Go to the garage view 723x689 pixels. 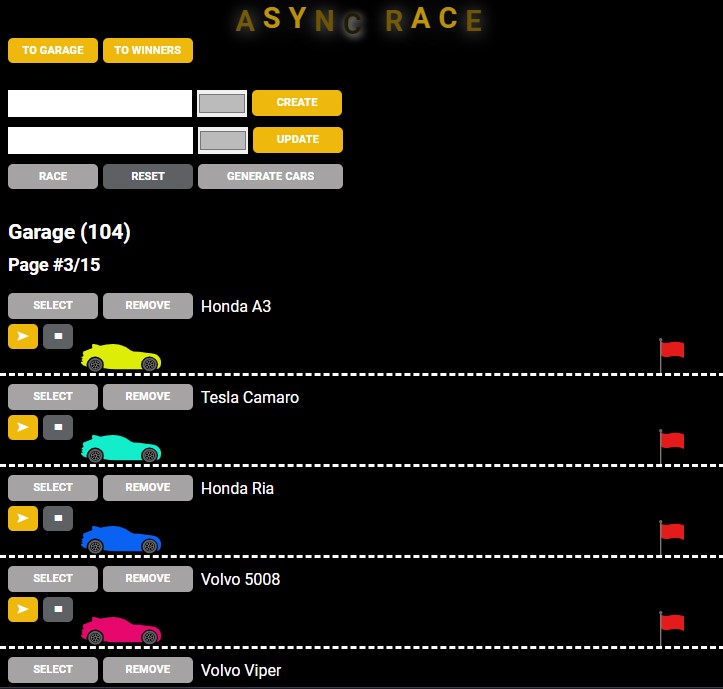point(53,50)
